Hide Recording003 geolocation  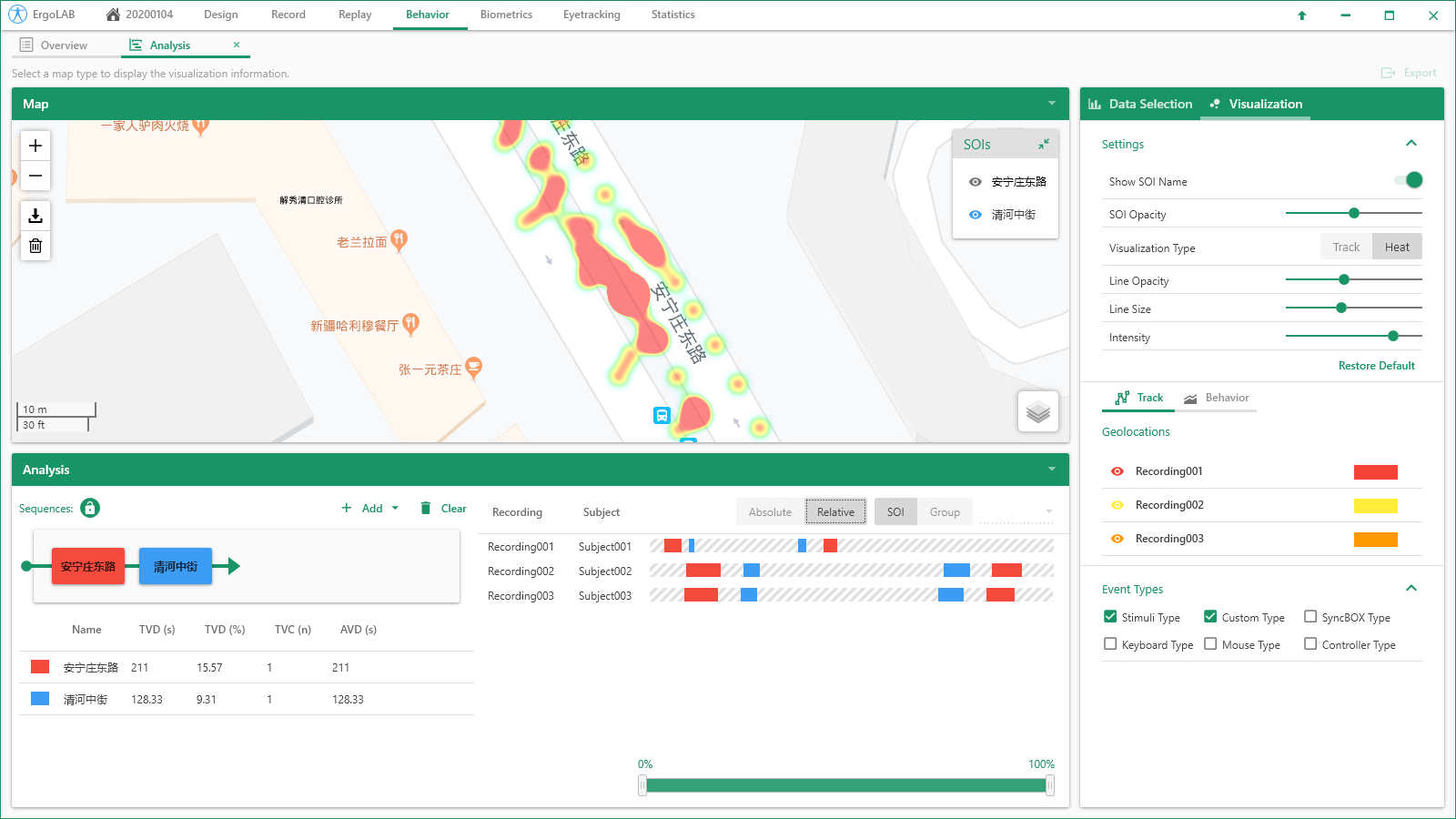pyautogui.click(x=1117, y=539)
